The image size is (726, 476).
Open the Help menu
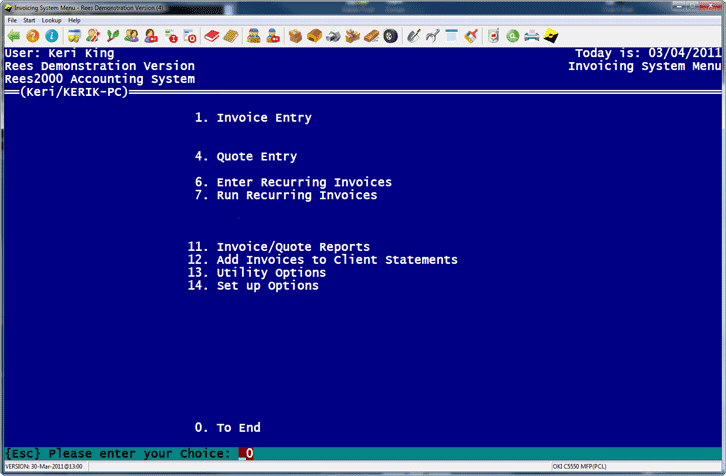tap(74, 20)
